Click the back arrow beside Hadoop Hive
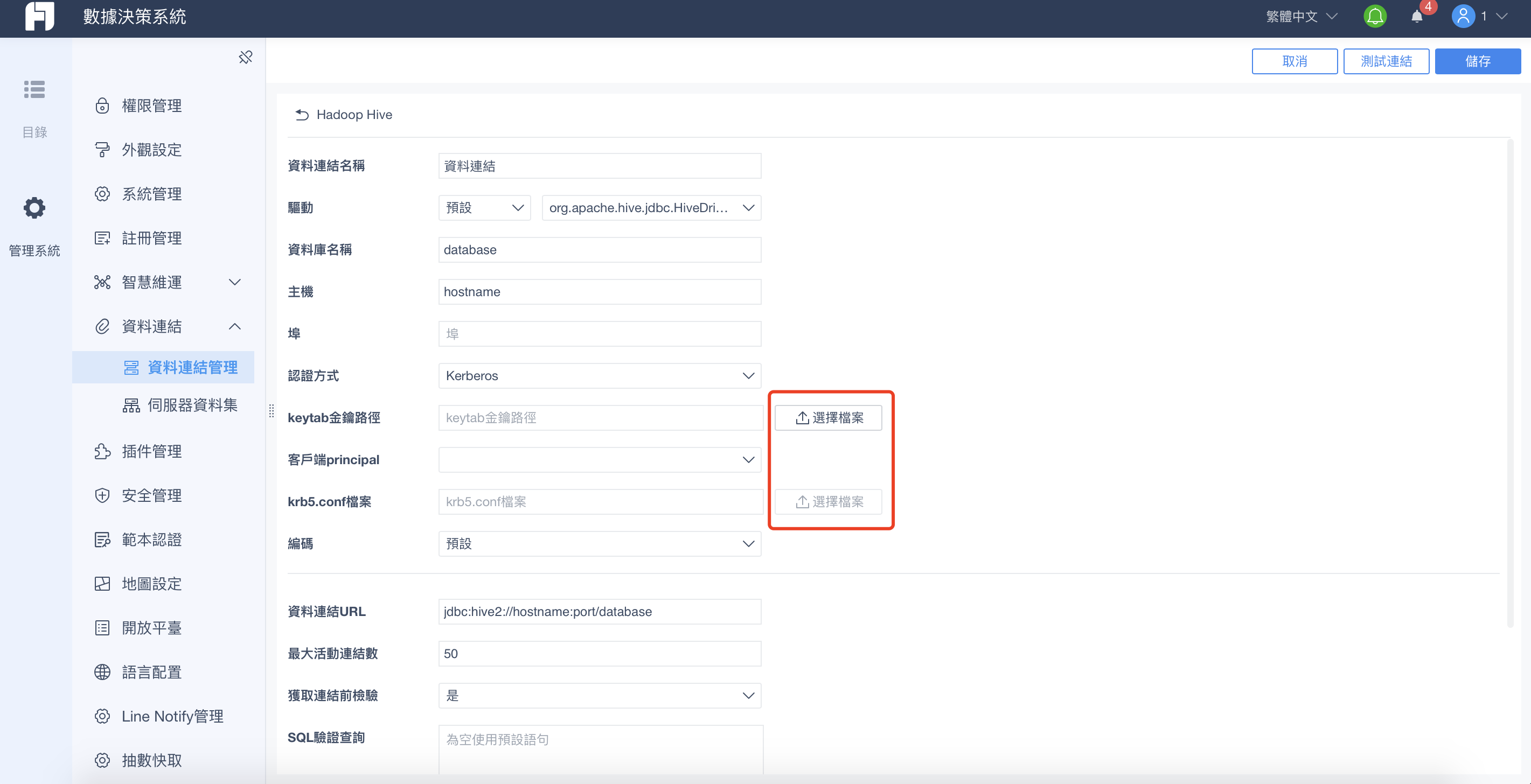1531x784 pixels. click(302, 115)
